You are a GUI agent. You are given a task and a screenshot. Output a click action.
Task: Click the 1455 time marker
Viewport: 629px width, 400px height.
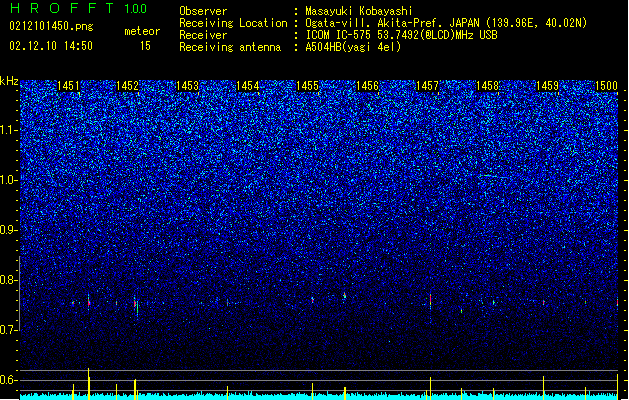[307, 86]
